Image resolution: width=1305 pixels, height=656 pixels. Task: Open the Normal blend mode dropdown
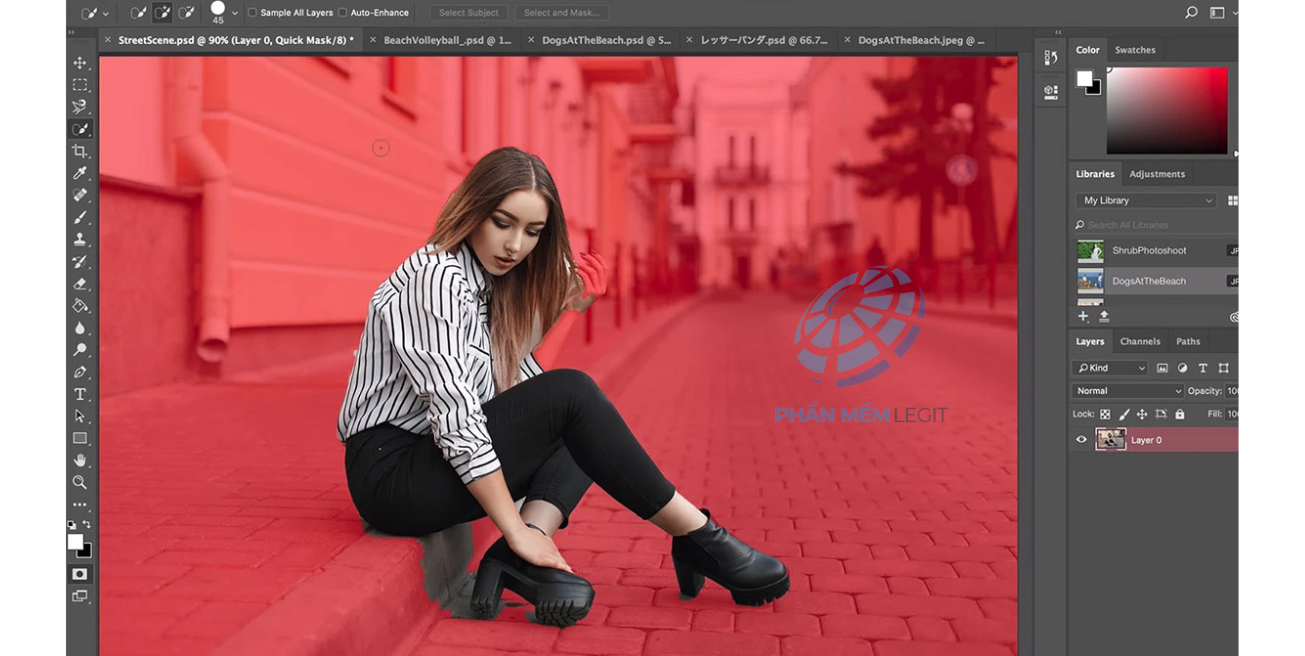point(1127,391)
